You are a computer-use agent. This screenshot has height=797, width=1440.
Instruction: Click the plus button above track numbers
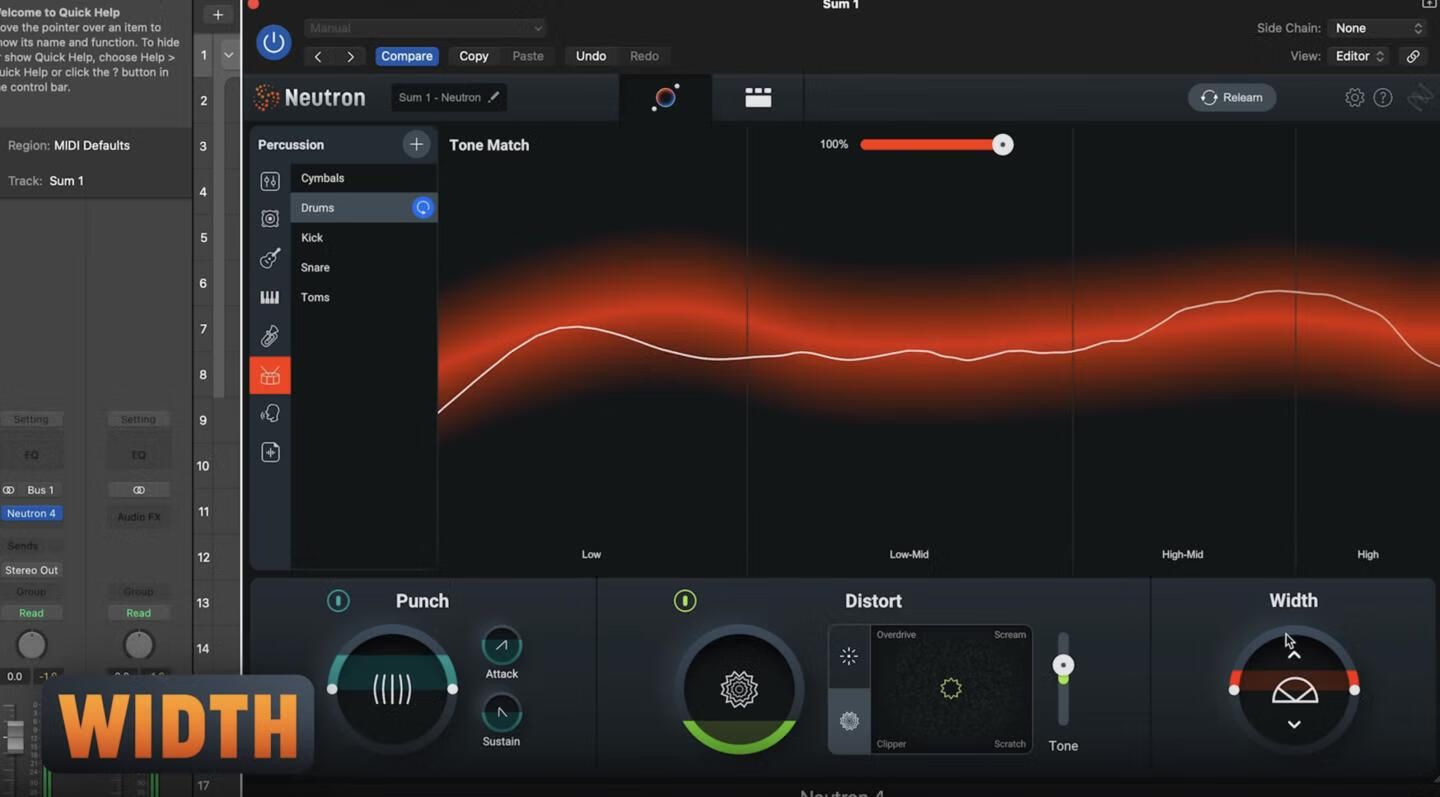(218, 14)
